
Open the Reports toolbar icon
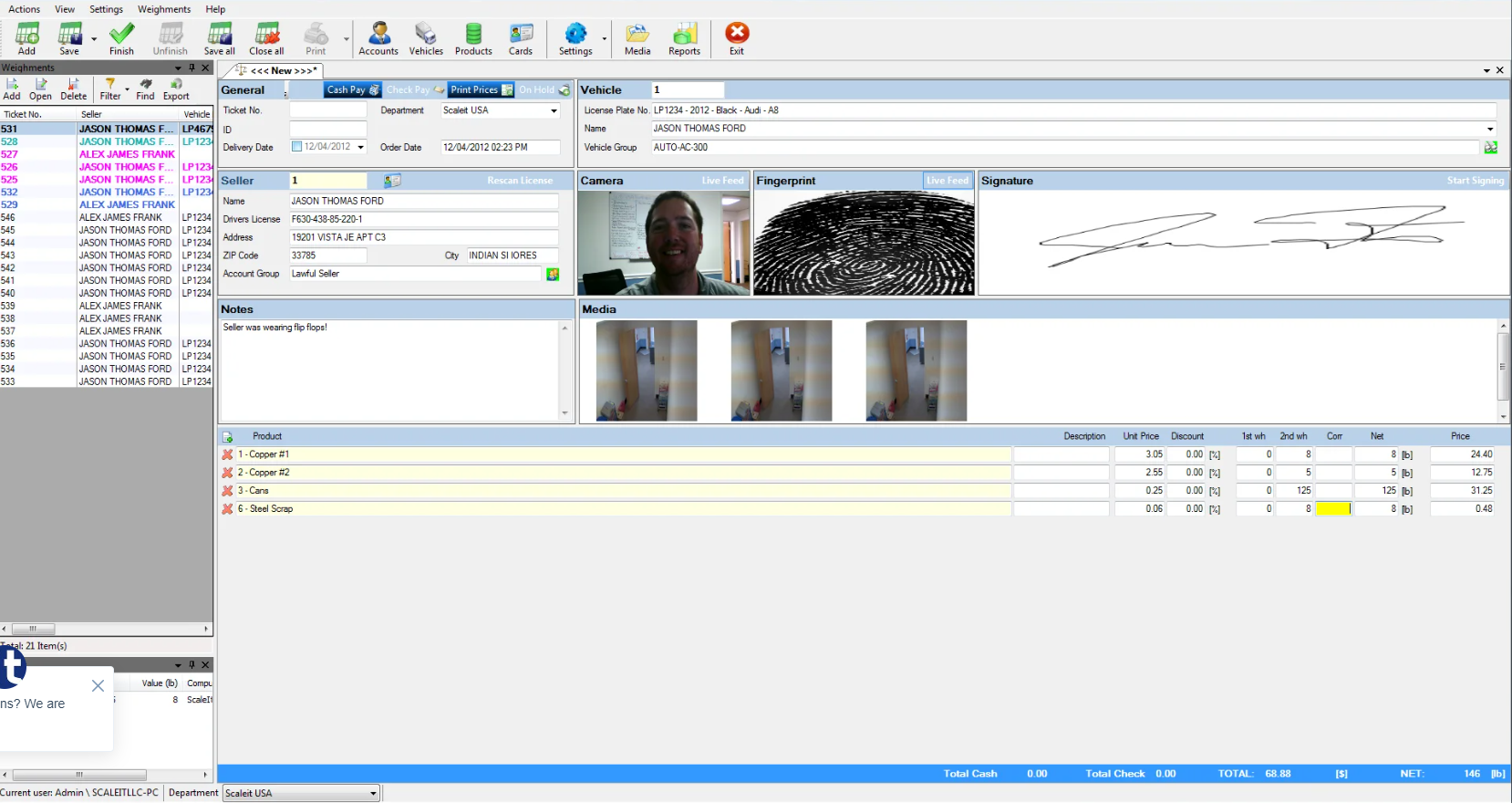point(684,38)
